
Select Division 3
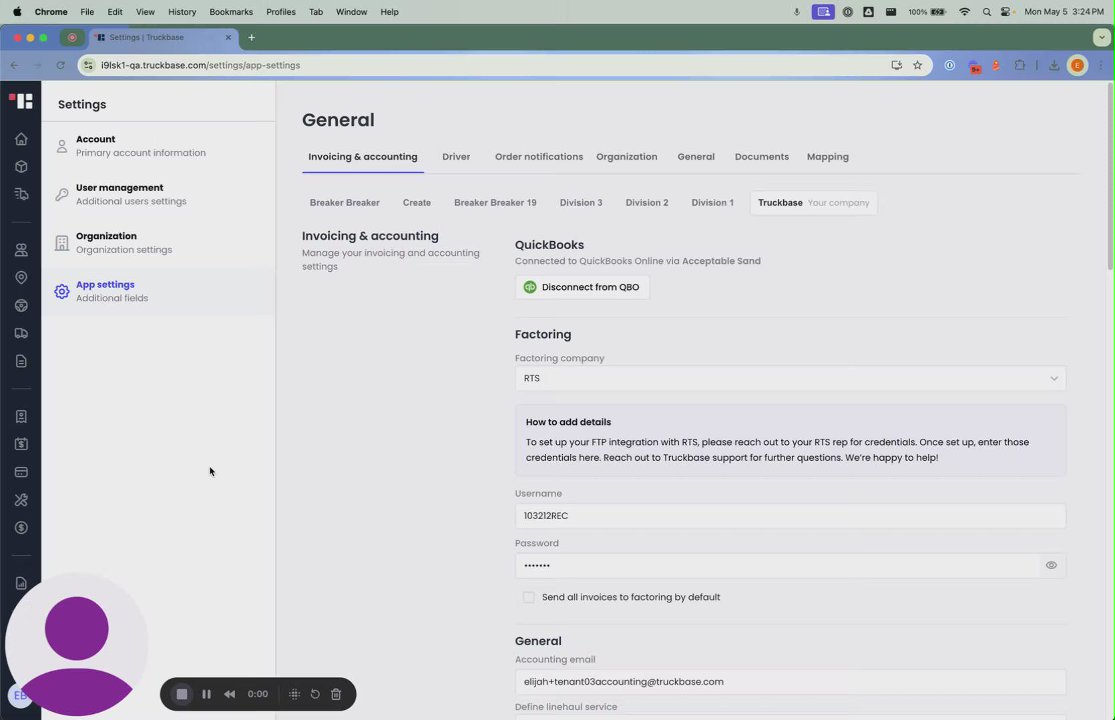pyautogui.click(x=581, y=203)
